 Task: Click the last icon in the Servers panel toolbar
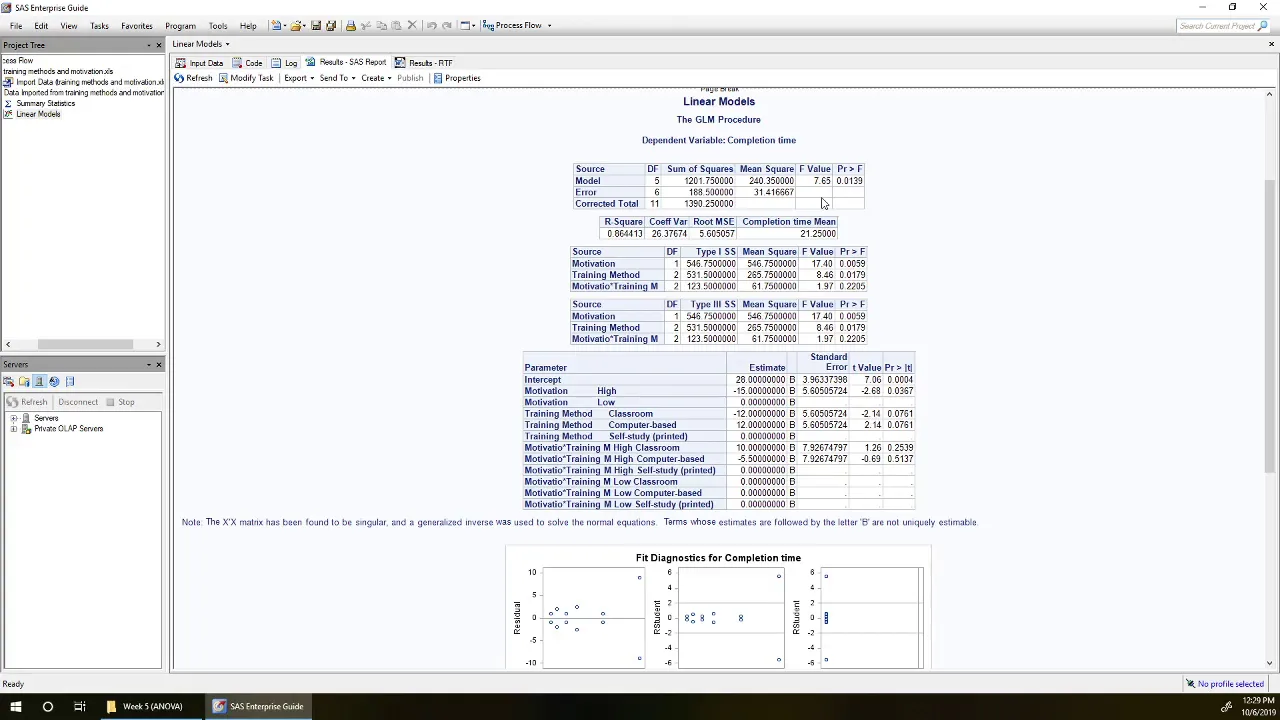coord(69,381)
